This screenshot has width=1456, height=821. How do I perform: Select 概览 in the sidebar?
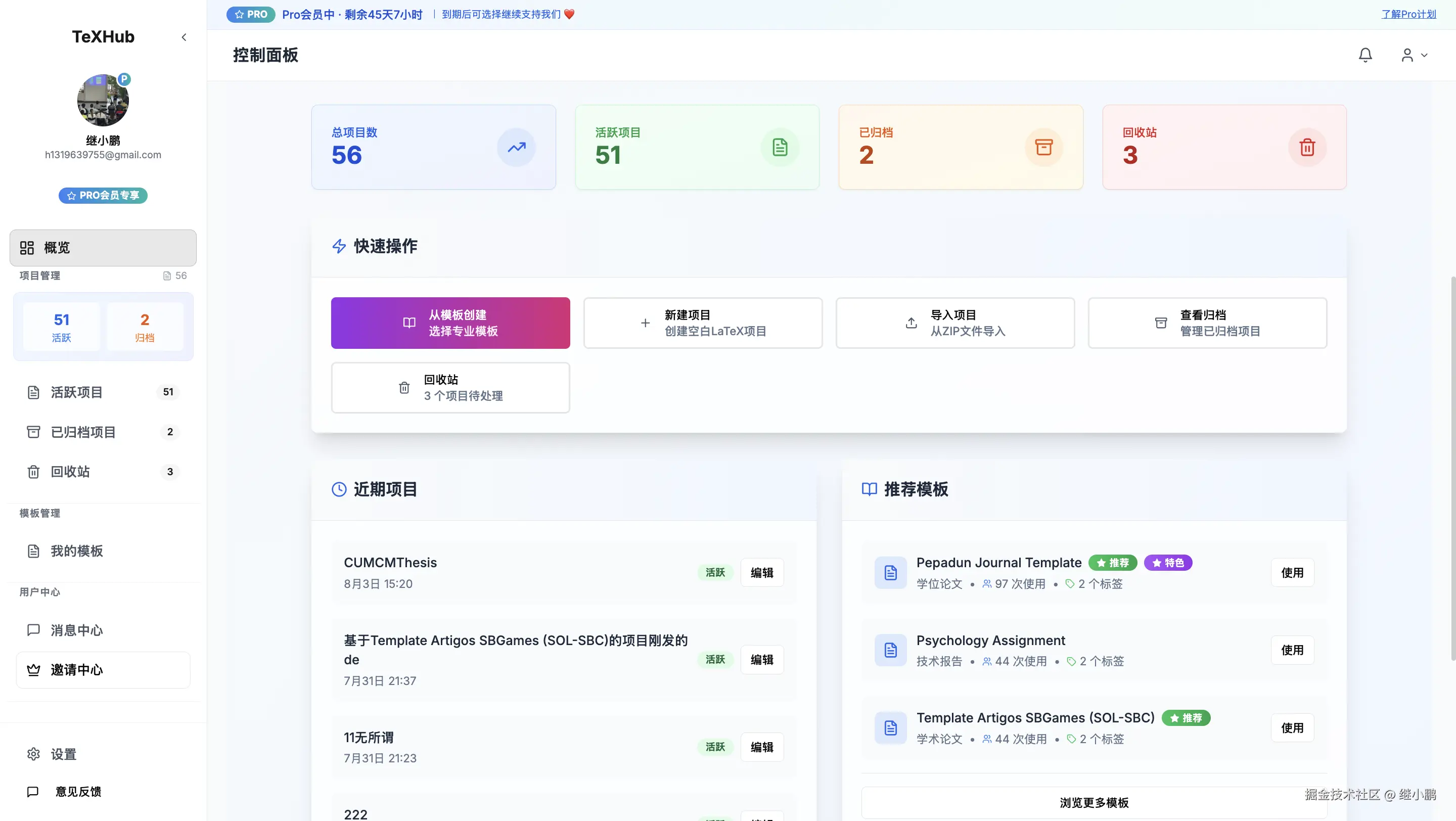[x=103, y=248]
